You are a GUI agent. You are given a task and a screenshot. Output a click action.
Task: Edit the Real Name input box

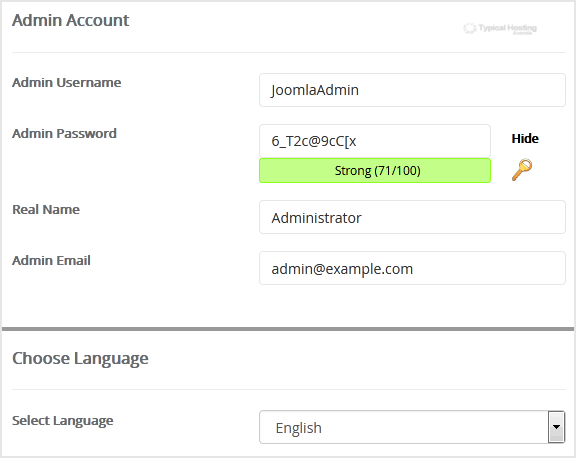point(412,217)
